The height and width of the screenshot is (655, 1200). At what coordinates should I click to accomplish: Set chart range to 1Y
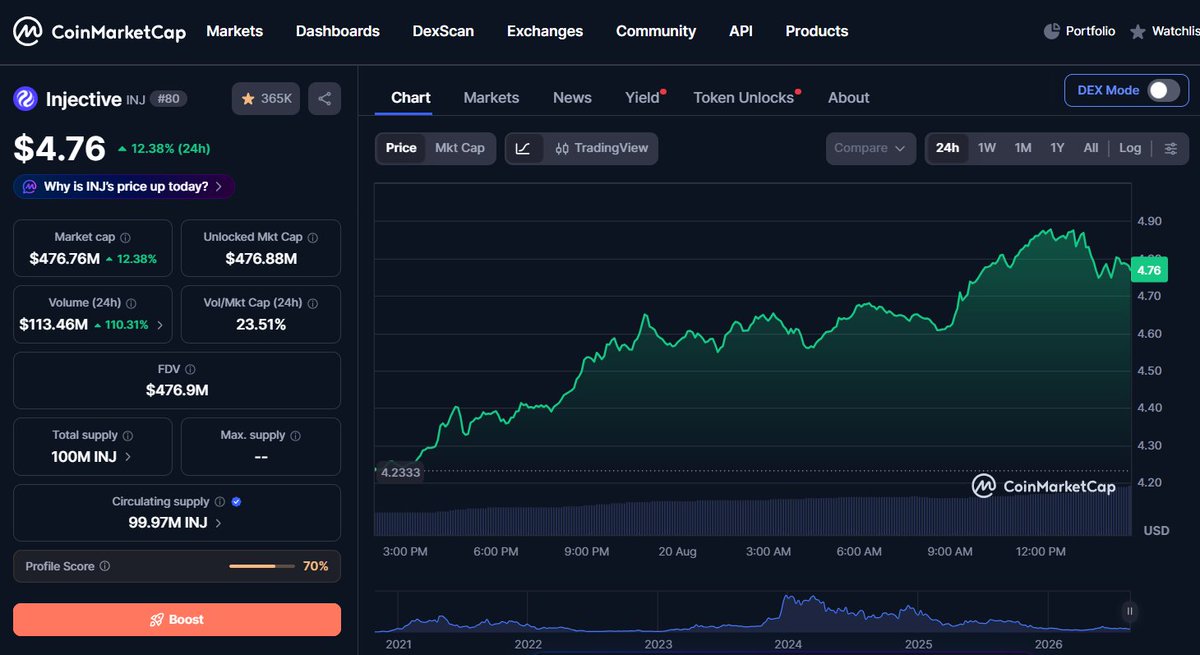(1057, 148)
